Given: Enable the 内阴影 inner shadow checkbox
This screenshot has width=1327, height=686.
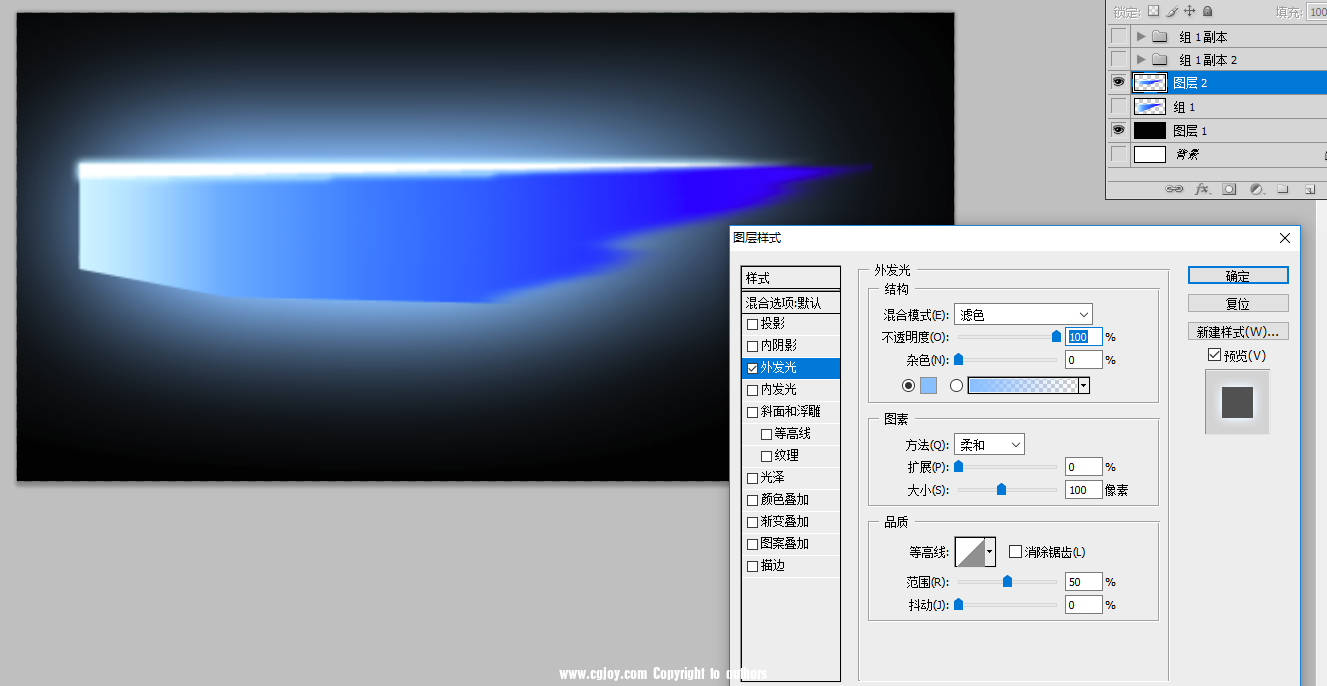Looking at the screenshot, I should click(x=752, y=346).
